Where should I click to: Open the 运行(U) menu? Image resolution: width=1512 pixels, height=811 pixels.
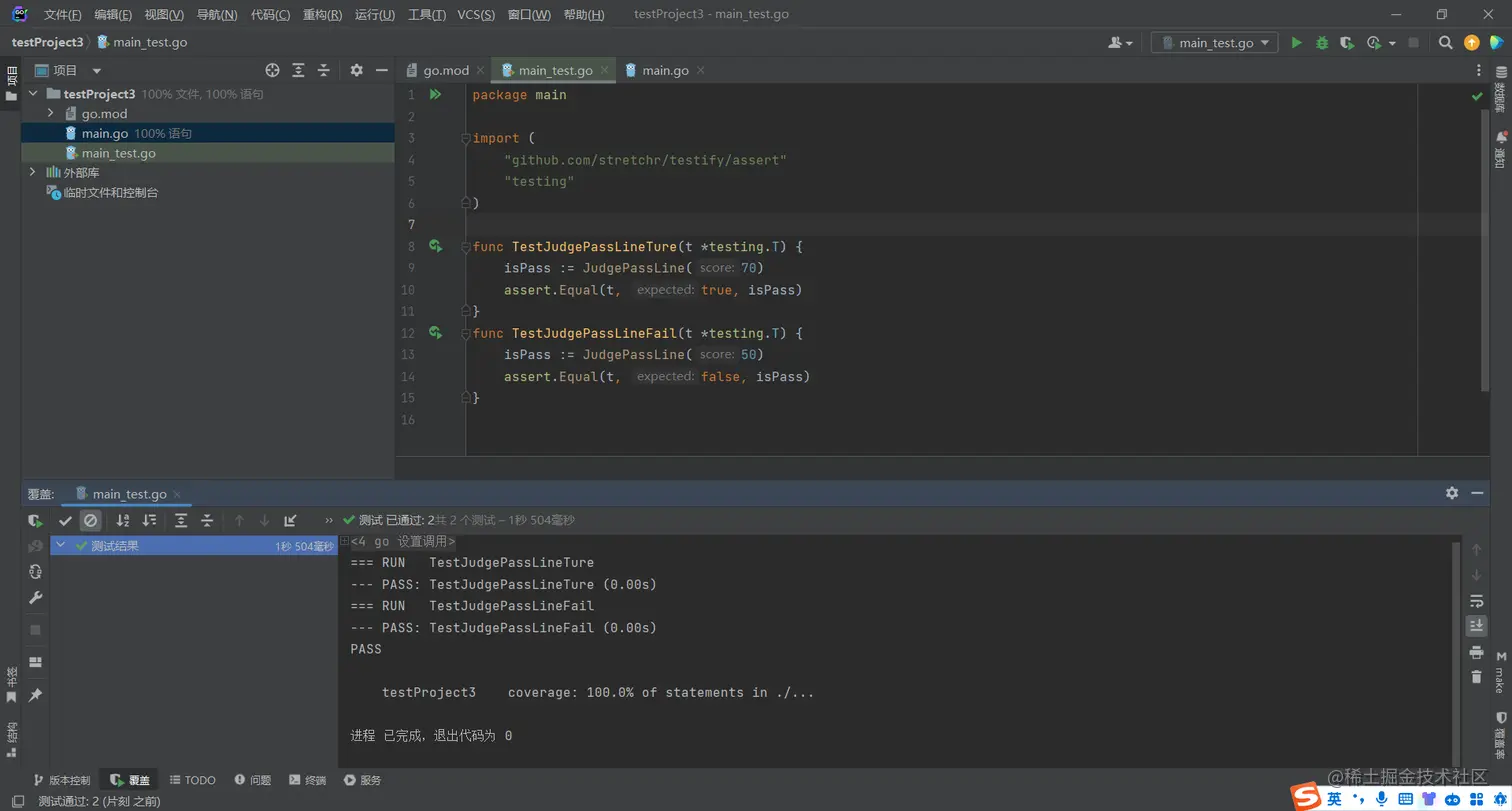[374, 15]
